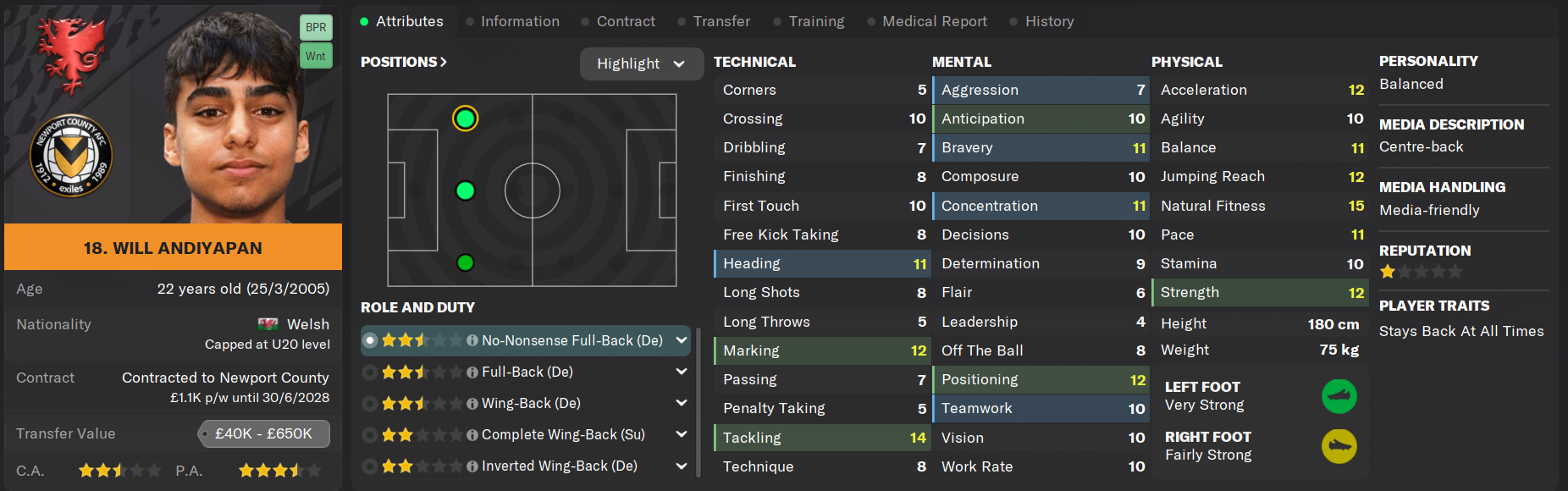Select the Wing-Back (De) radio button
This screenshot has height=491, width=1568.
click(x=370, y=403)
